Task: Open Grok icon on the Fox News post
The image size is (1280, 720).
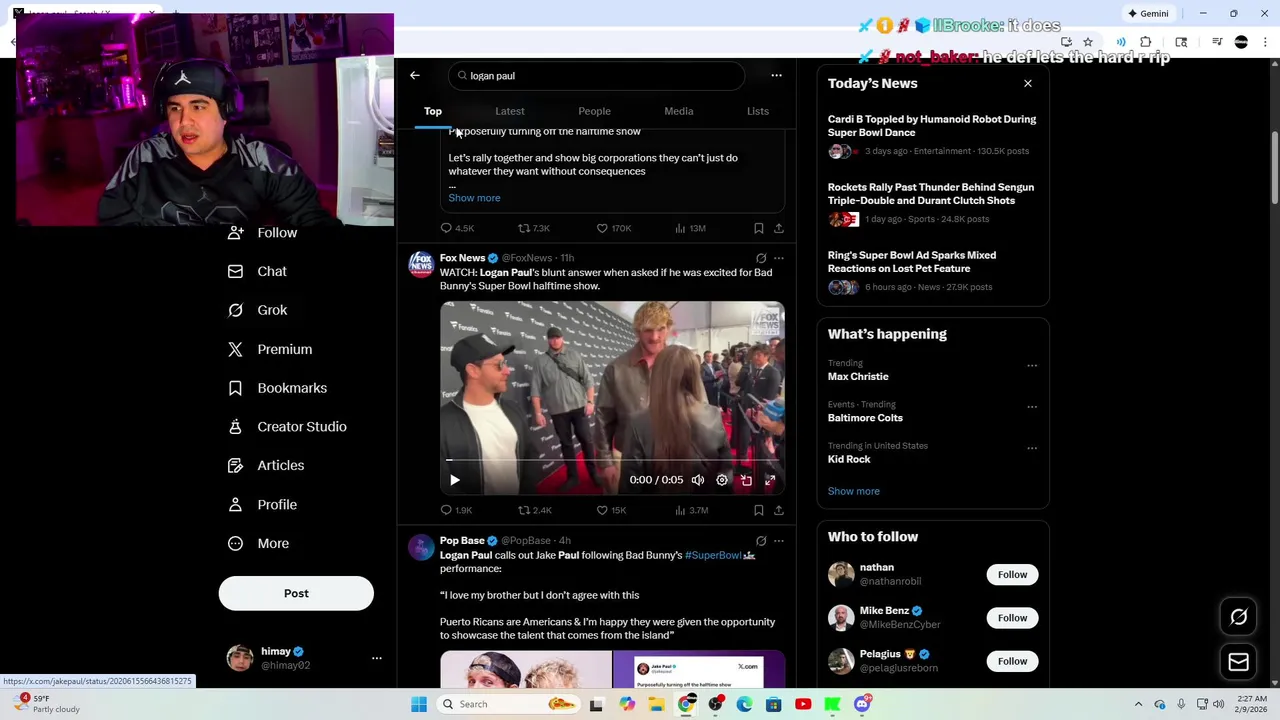Action: [761, 259]
